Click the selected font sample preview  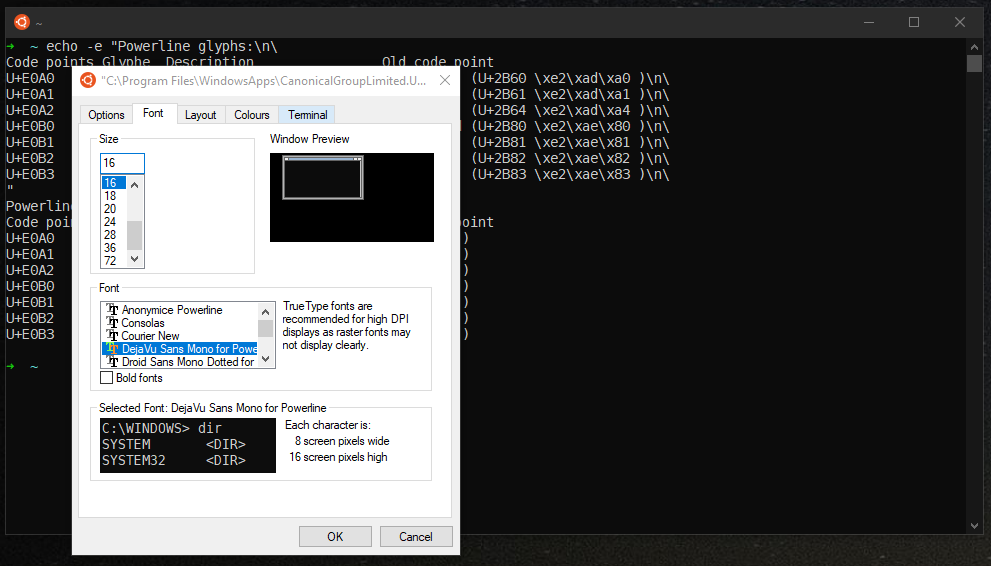tap(188, 445)
